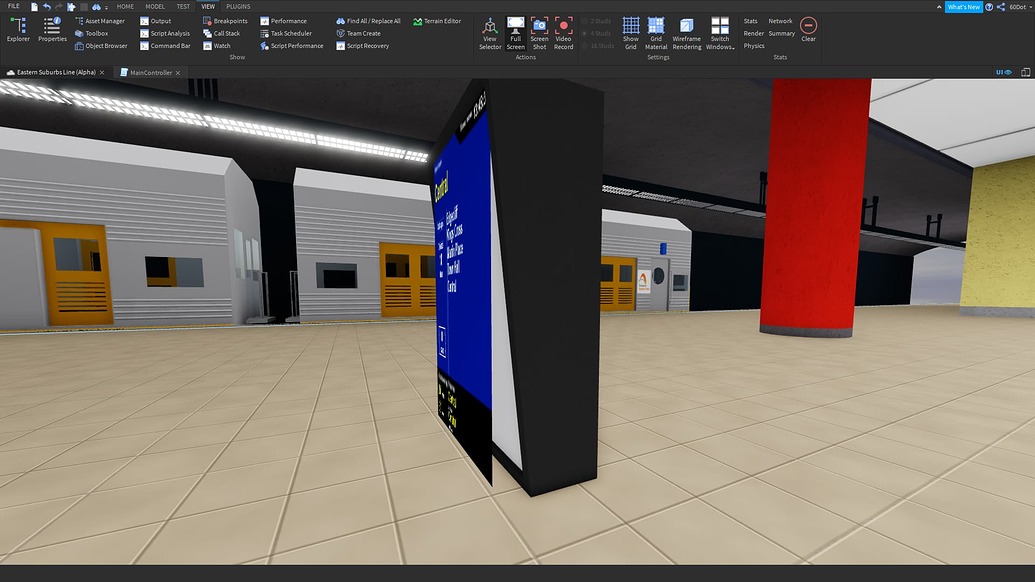This screenshot has width=1035, height=582.
Task: Open the Properties panel
Action: (x=51, y=30)
